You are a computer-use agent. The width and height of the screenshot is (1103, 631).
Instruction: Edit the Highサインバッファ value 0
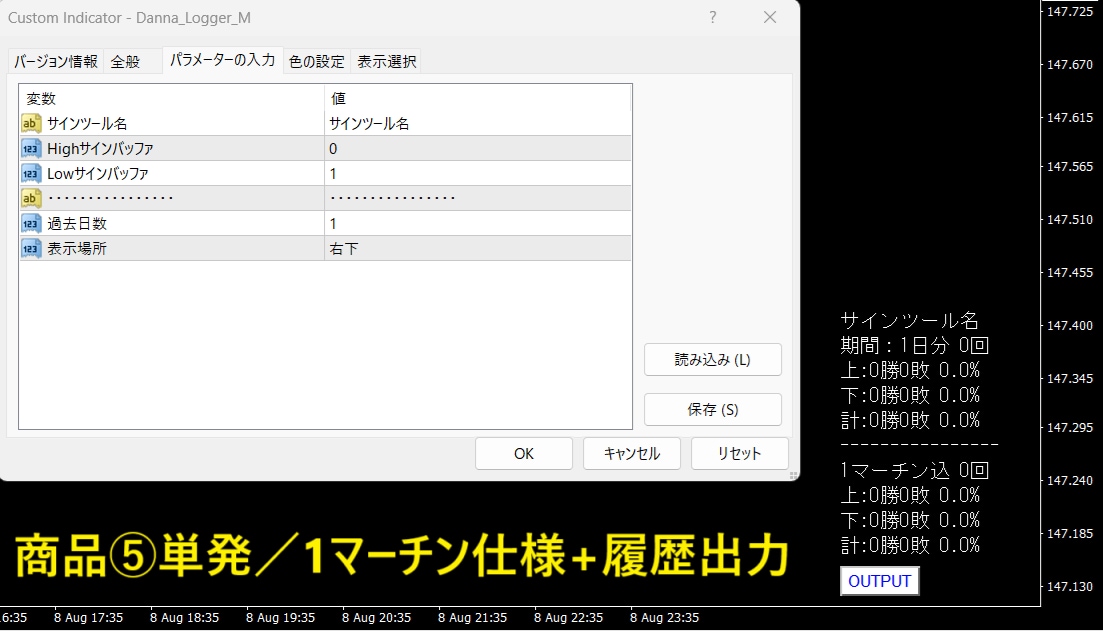pyautogui.click(x=478, y=148)
